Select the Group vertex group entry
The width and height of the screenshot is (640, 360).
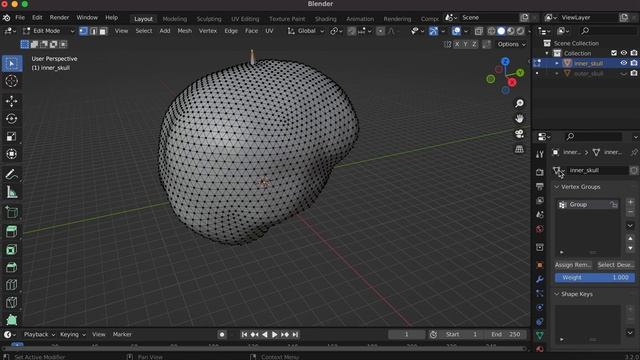[587, 204]
